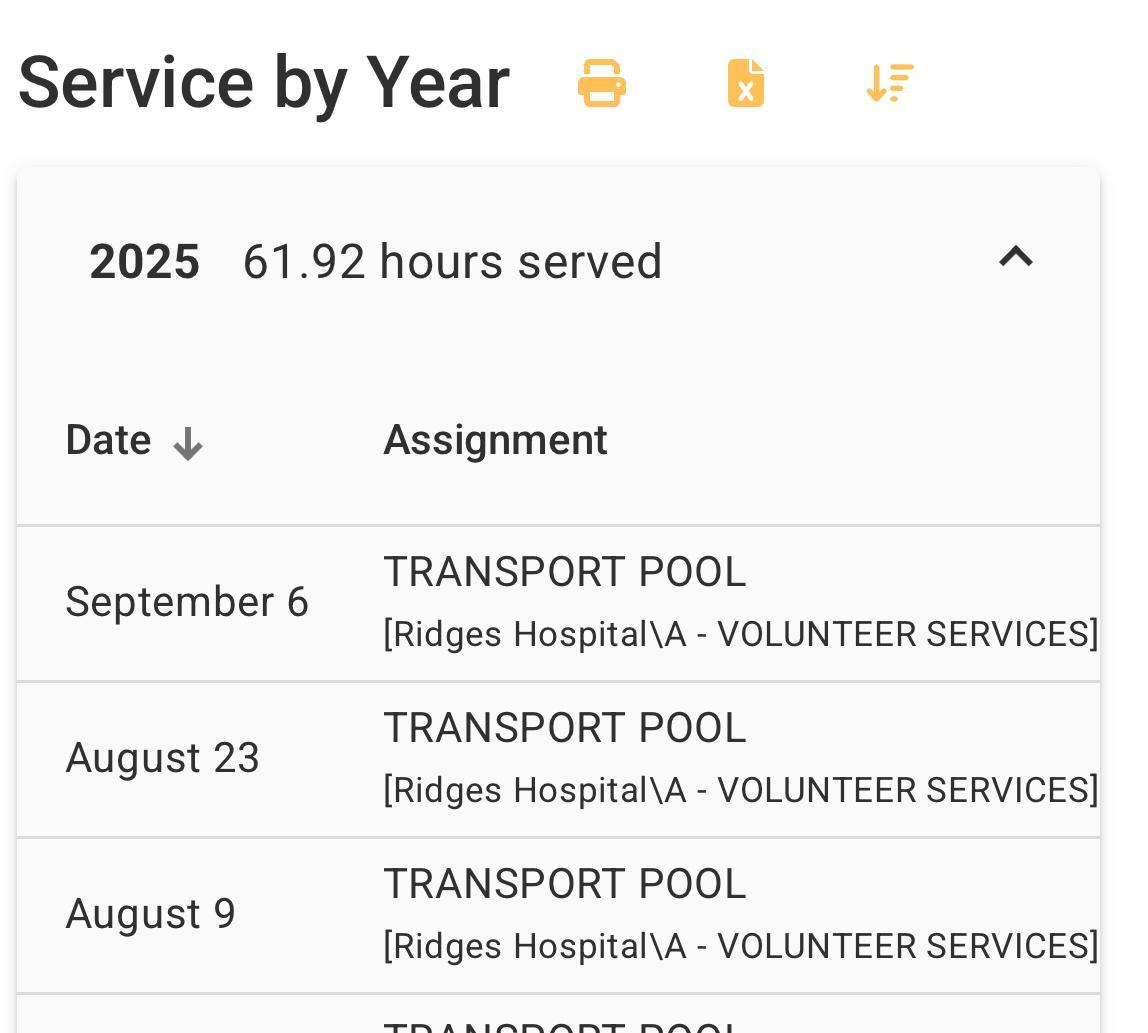The width and height of the screenshot is (1148, 1033).
Task: Collapse the 2025 hours served section
Action: point(1016,257)
